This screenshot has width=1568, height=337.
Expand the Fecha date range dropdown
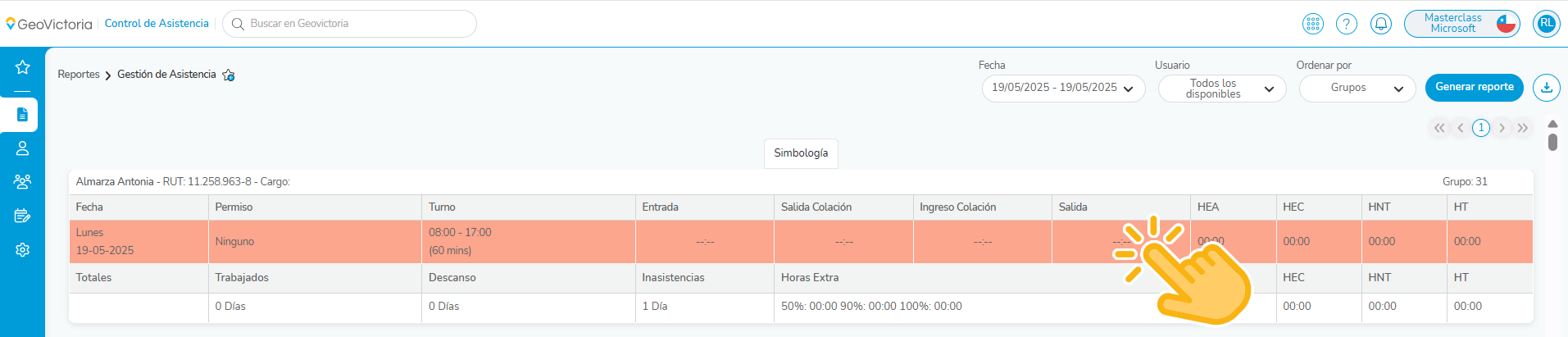click(x=1063, y=89)
